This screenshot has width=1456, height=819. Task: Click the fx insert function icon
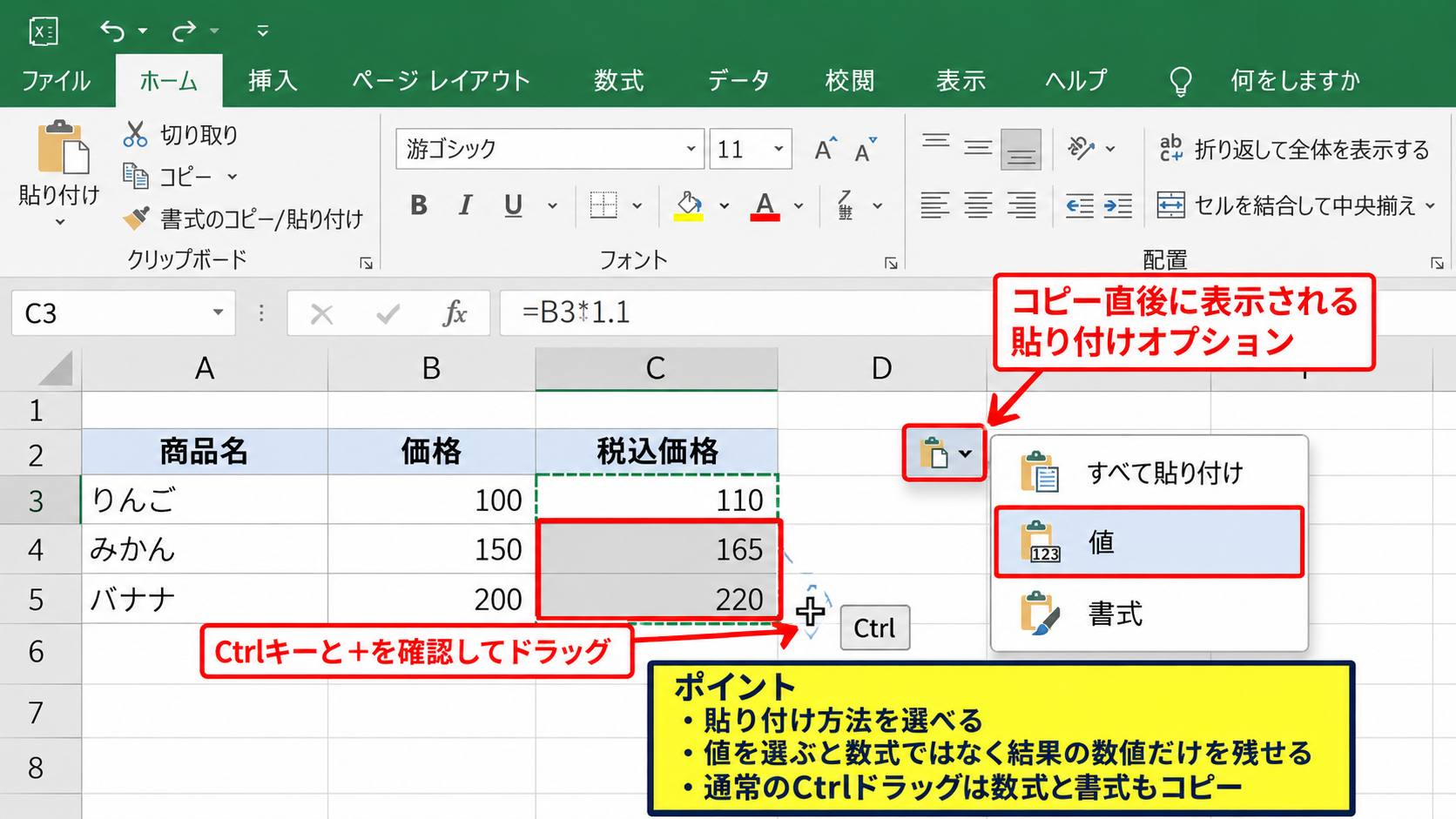point(455,312)
